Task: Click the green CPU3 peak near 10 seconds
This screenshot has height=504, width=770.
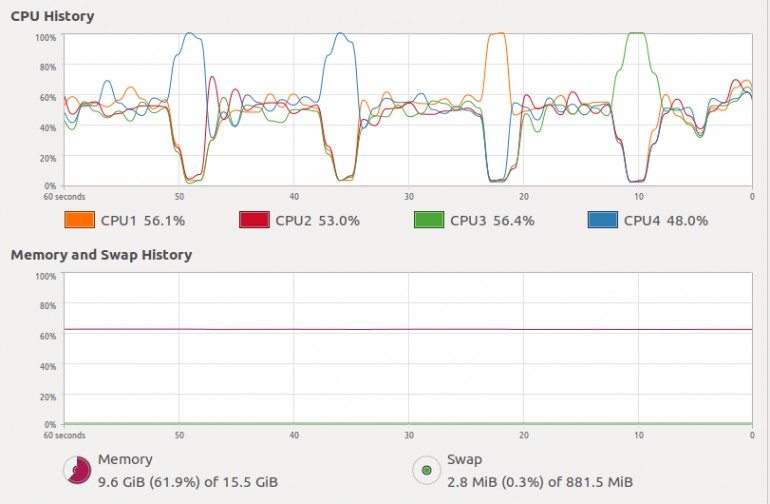Action: pos(637,34)
